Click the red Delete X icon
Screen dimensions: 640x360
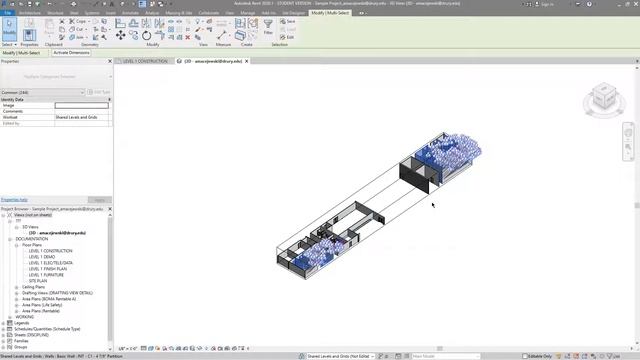188,38
